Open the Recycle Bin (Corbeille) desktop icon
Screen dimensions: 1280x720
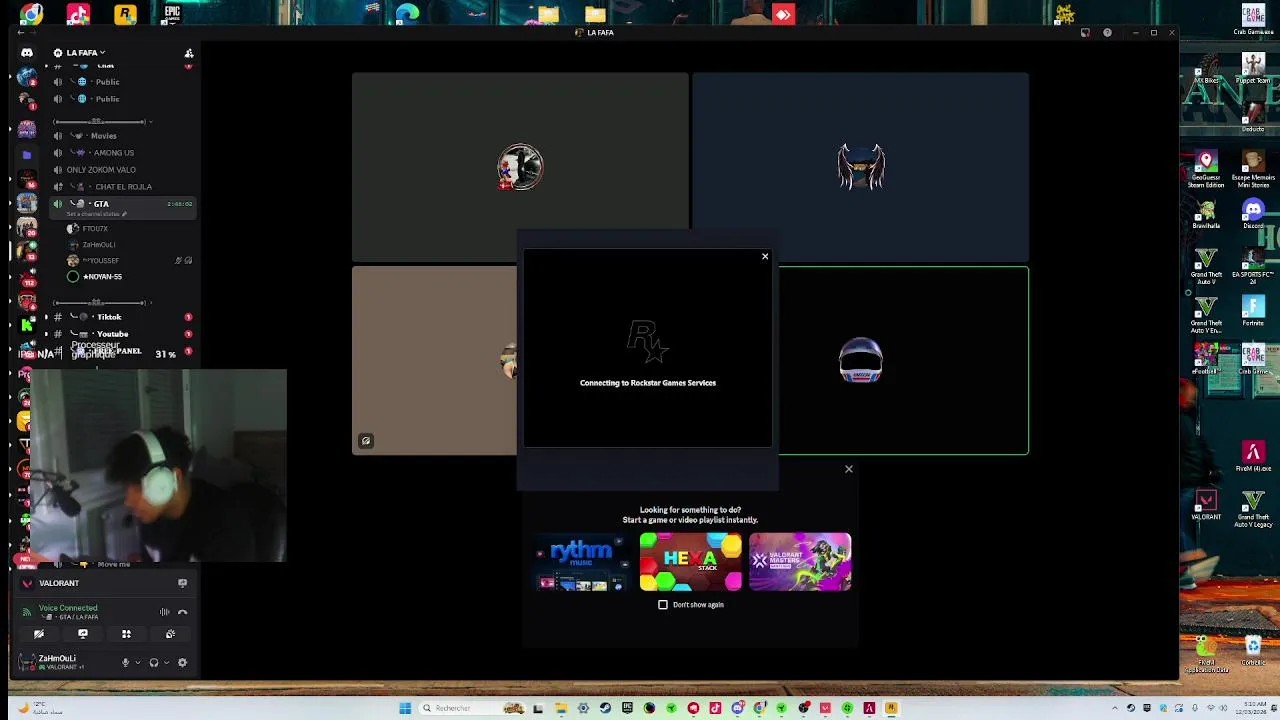1253,651
